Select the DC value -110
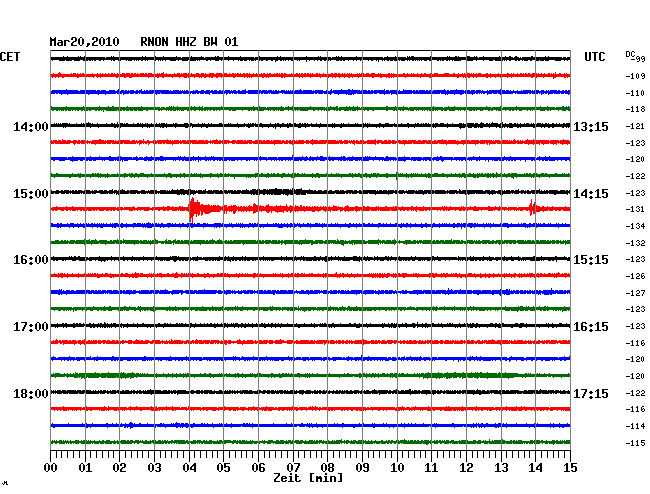650x494 pixels. pyautogui.click(x=635, y=93)
